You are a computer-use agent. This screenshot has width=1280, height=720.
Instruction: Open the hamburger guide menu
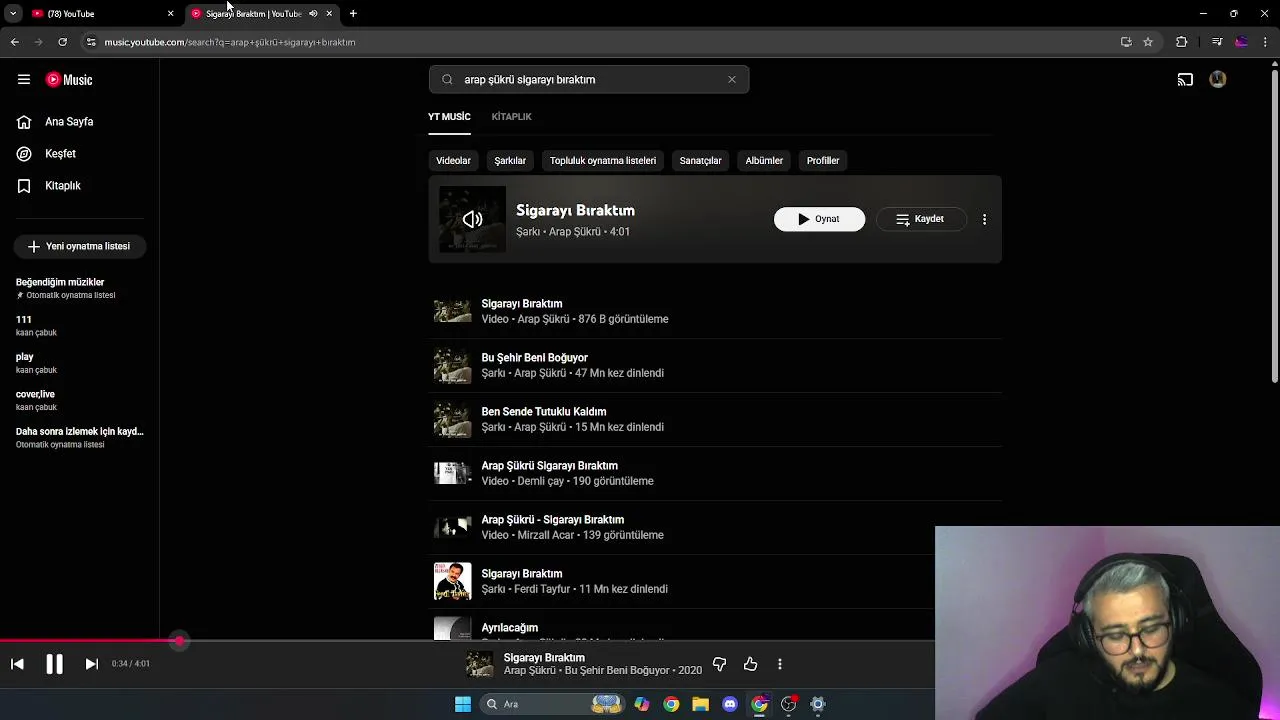24,80
